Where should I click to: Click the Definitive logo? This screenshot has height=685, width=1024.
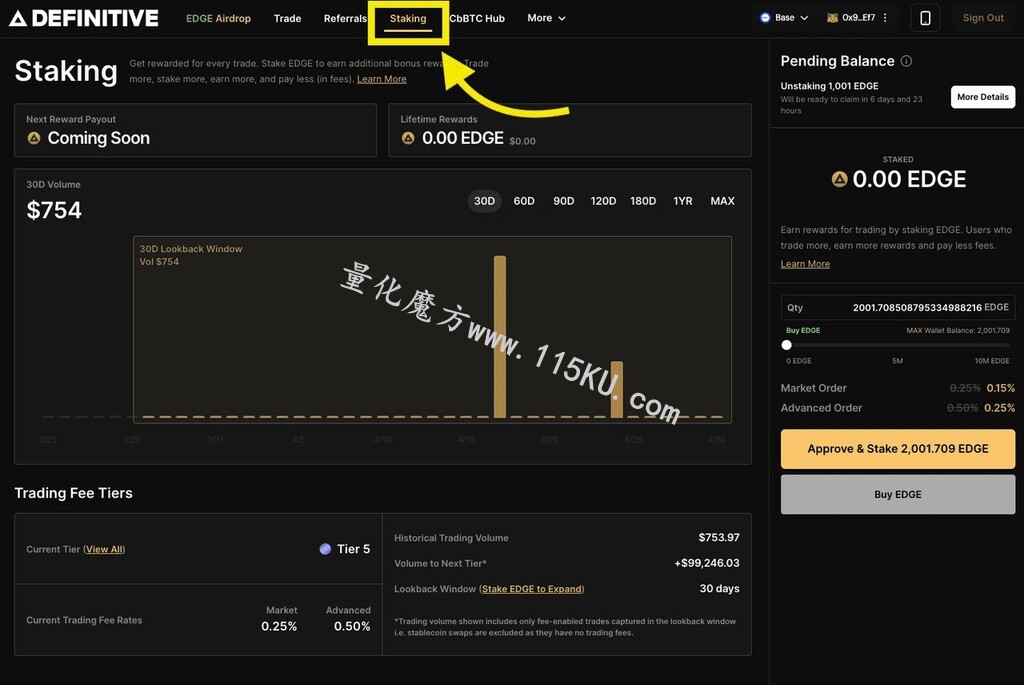click(x=84, y=18)
